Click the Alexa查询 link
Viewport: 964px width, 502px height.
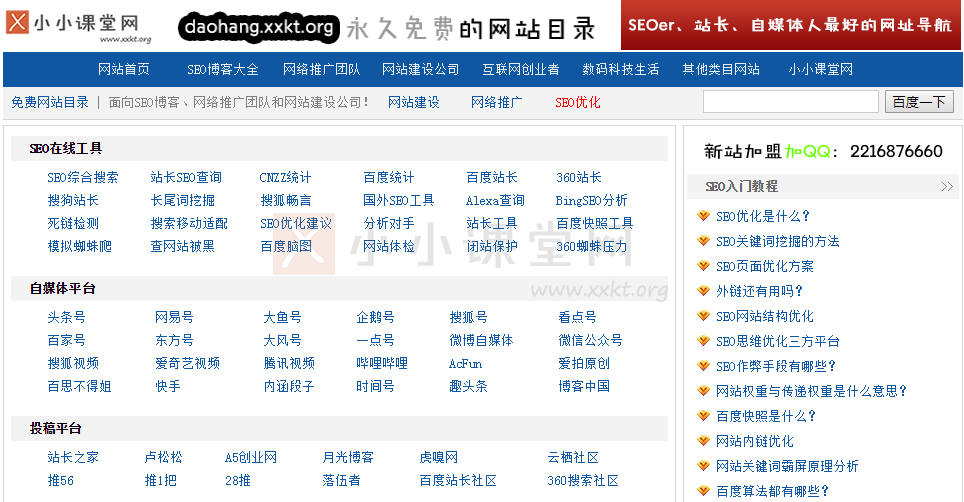[x=496, y=200]
